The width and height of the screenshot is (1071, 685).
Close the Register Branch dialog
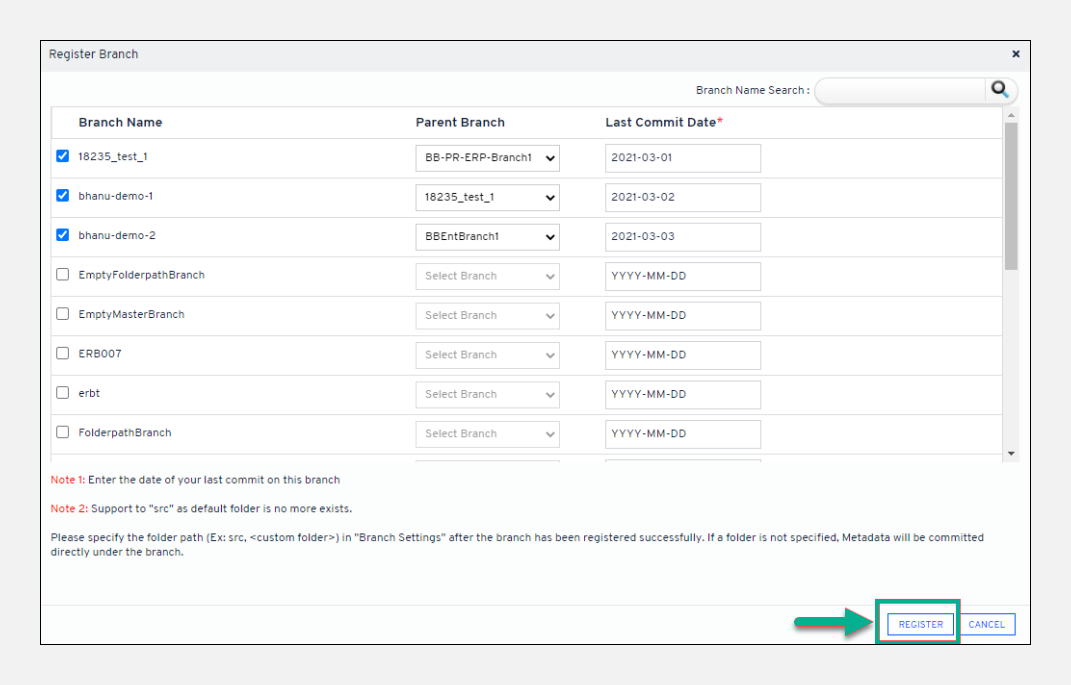[1015, 54]
